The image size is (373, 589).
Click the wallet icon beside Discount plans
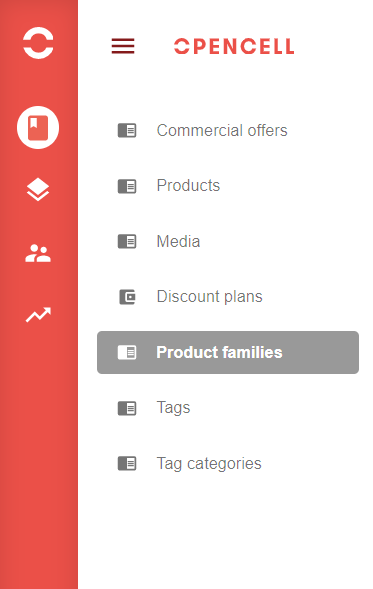pos(127,297)
